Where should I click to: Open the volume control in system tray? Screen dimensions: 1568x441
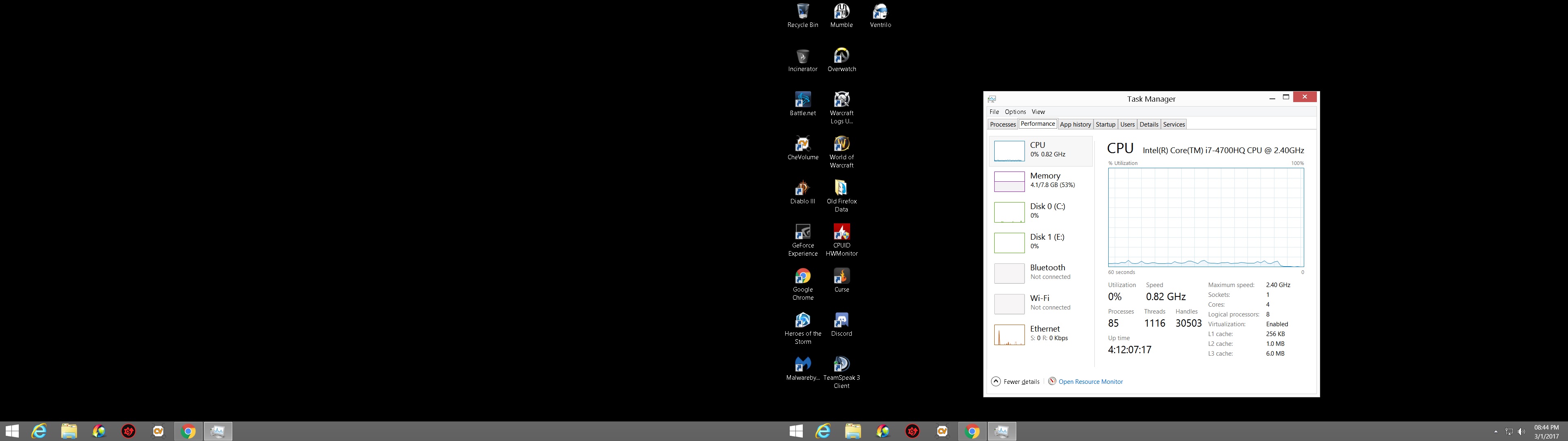pyautogui.click(x=1522, y=432)
